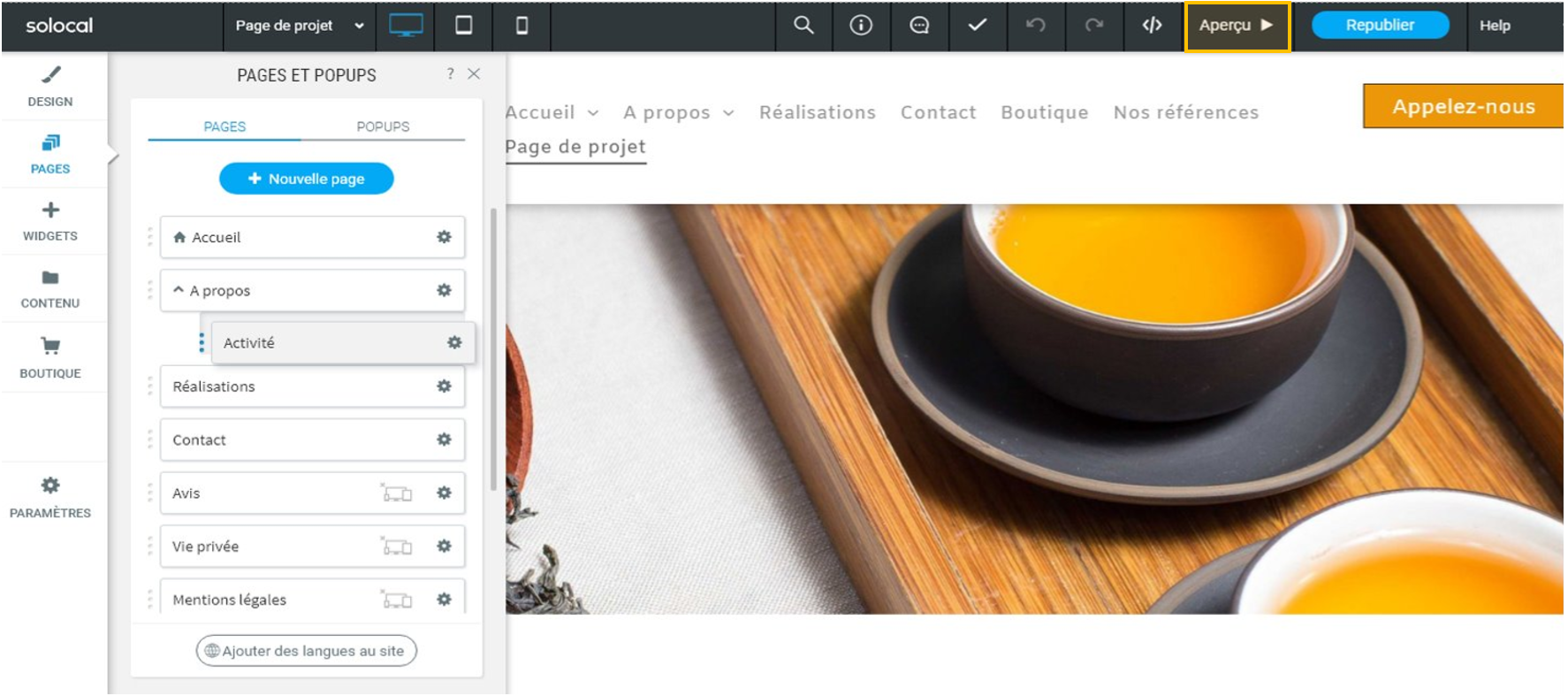Click the Aperçu preview button
The height and width of the screenshot is (696, 1568).
tap(1237, 26)
